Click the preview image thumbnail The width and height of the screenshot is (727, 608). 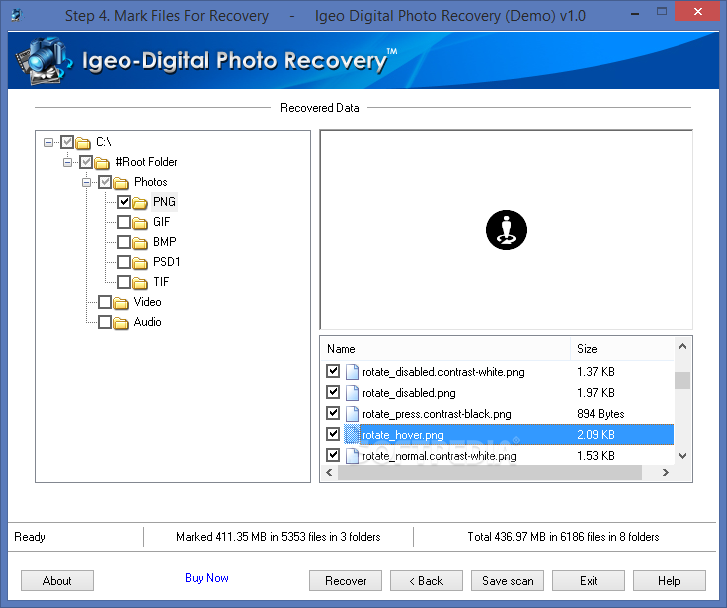coord(506,230)
